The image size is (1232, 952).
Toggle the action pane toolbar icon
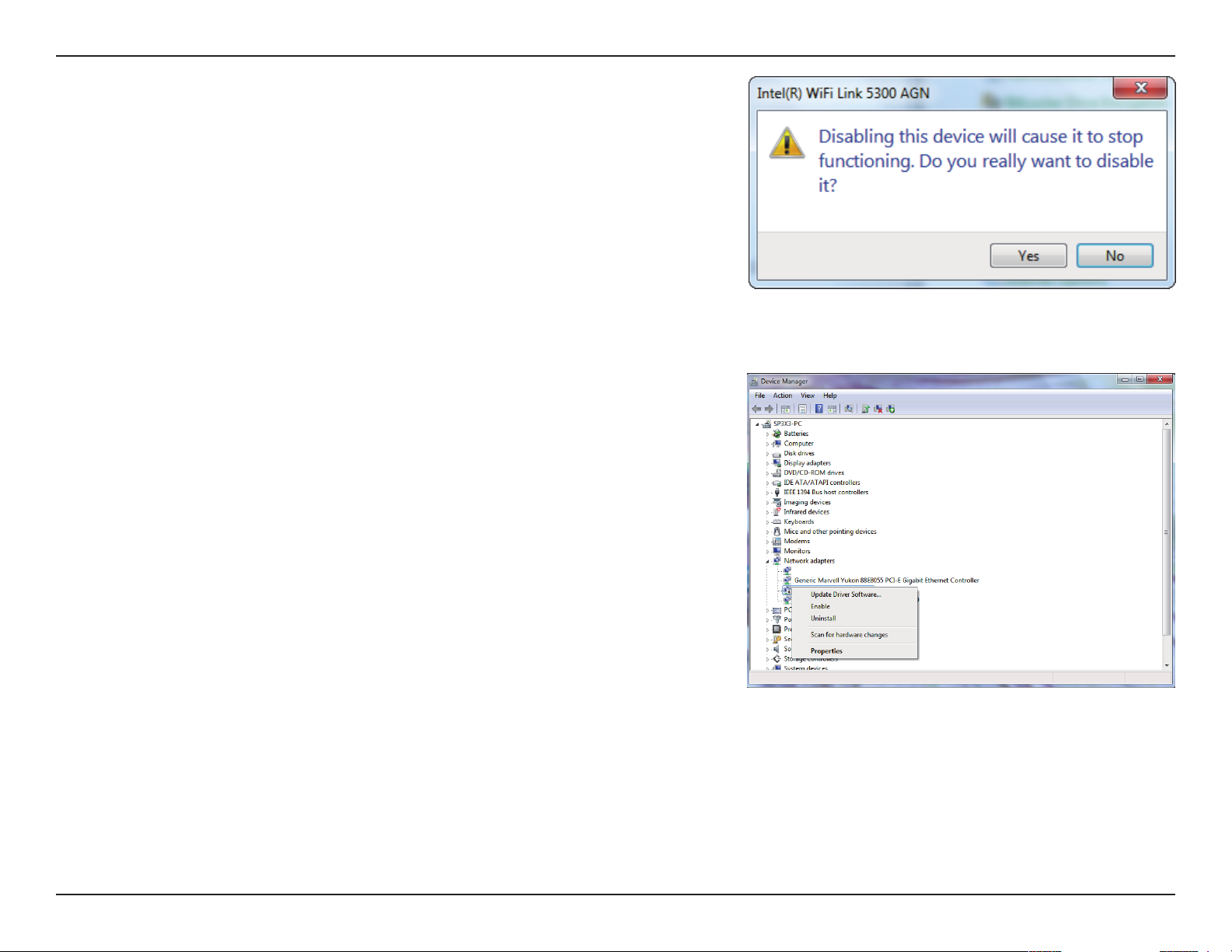click(x=832, y=409)
